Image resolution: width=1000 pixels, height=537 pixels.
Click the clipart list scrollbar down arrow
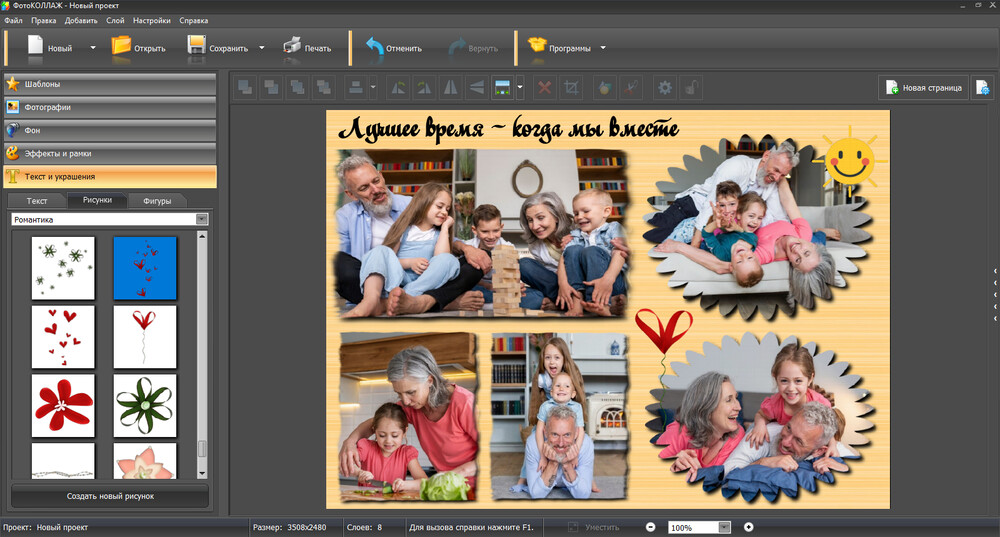click(202, 474)
